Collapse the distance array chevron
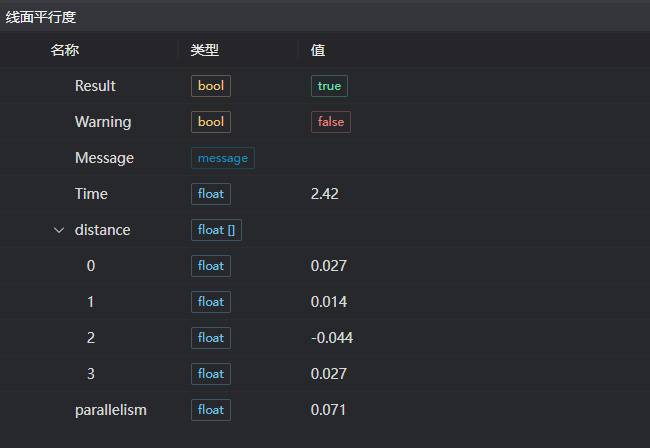Viewport: 650px width, 448px height. coord(59,230)
